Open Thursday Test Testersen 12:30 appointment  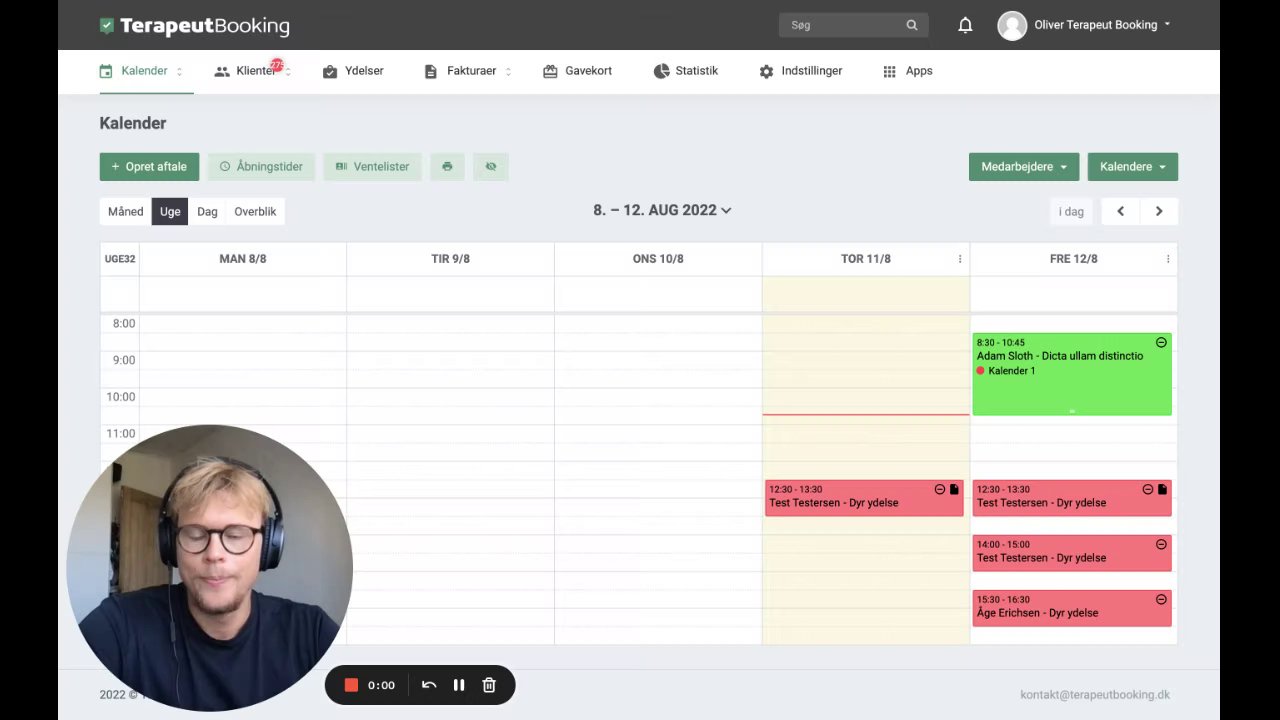coord(864,498)
